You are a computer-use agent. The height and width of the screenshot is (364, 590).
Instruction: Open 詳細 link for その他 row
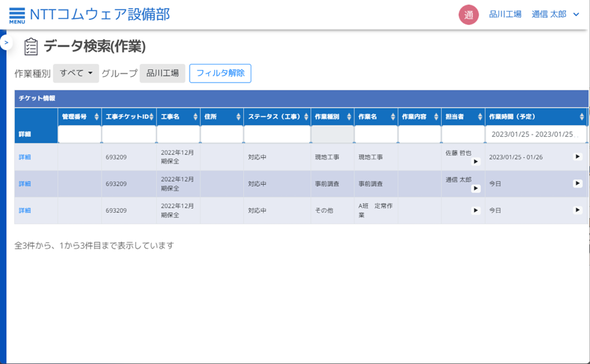point(25,210)
